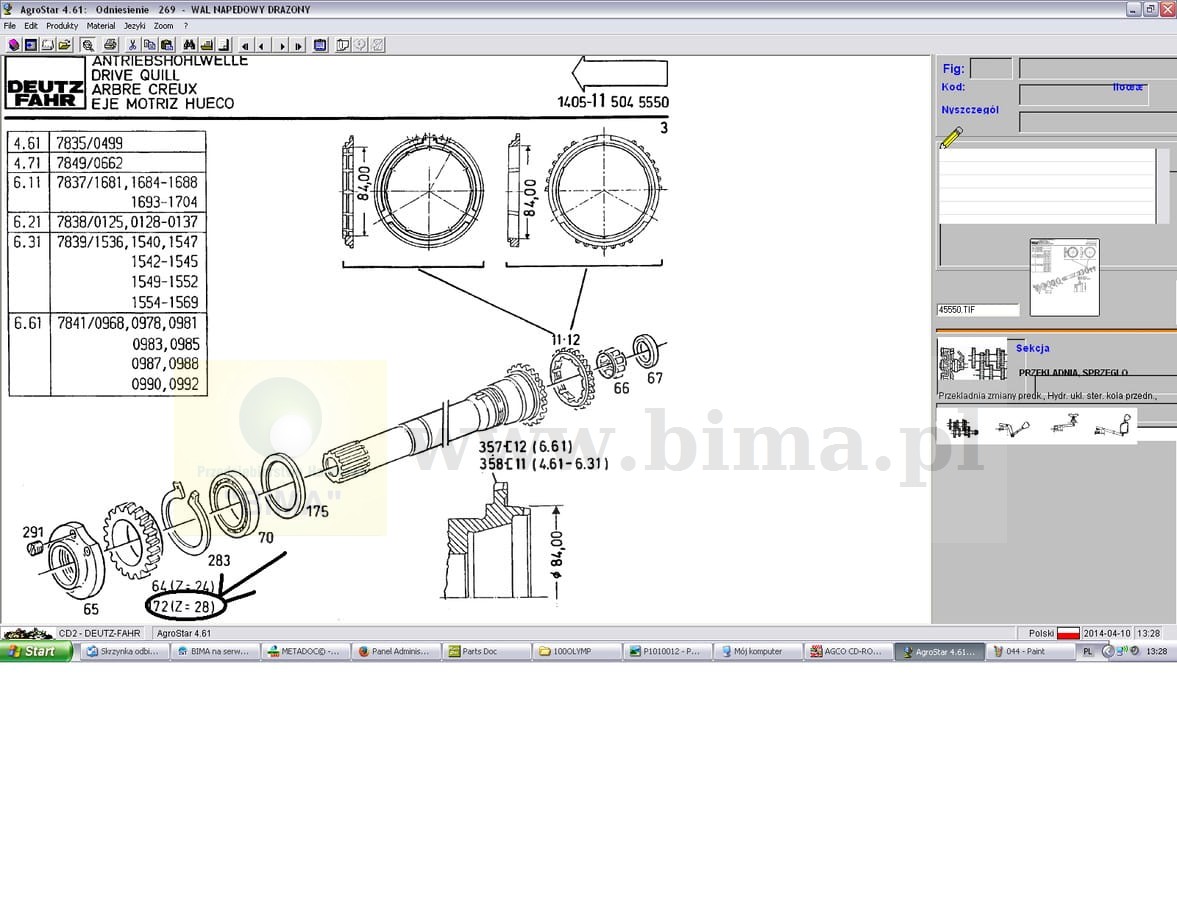Click the 45550.TIF page thumbnail preview

[1064, 277]
